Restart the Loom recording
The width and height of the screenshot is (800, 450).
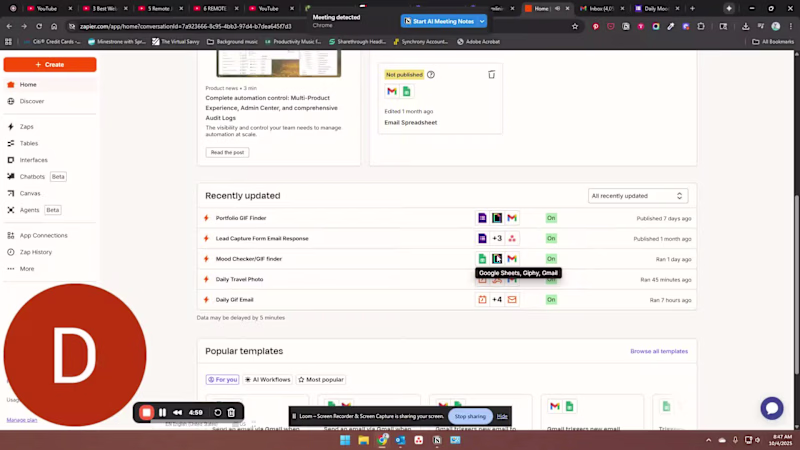pos(218,413)
